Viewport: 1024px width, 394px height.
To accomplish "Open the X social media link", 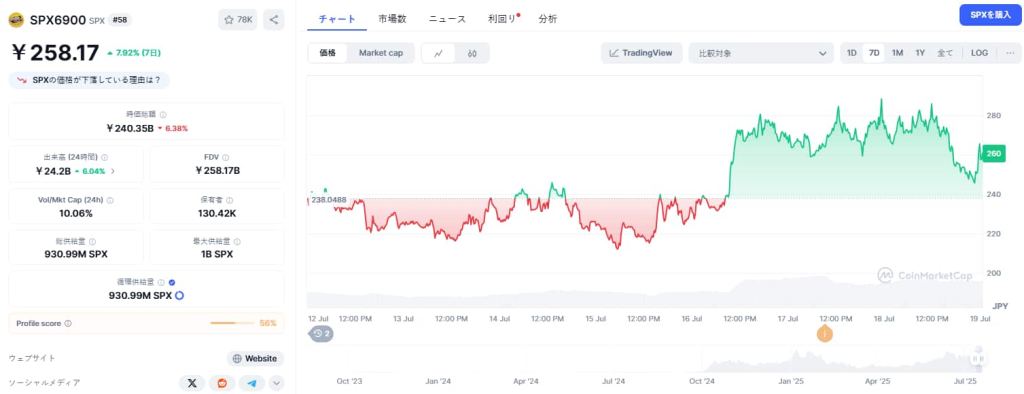I will pos(192,383).
